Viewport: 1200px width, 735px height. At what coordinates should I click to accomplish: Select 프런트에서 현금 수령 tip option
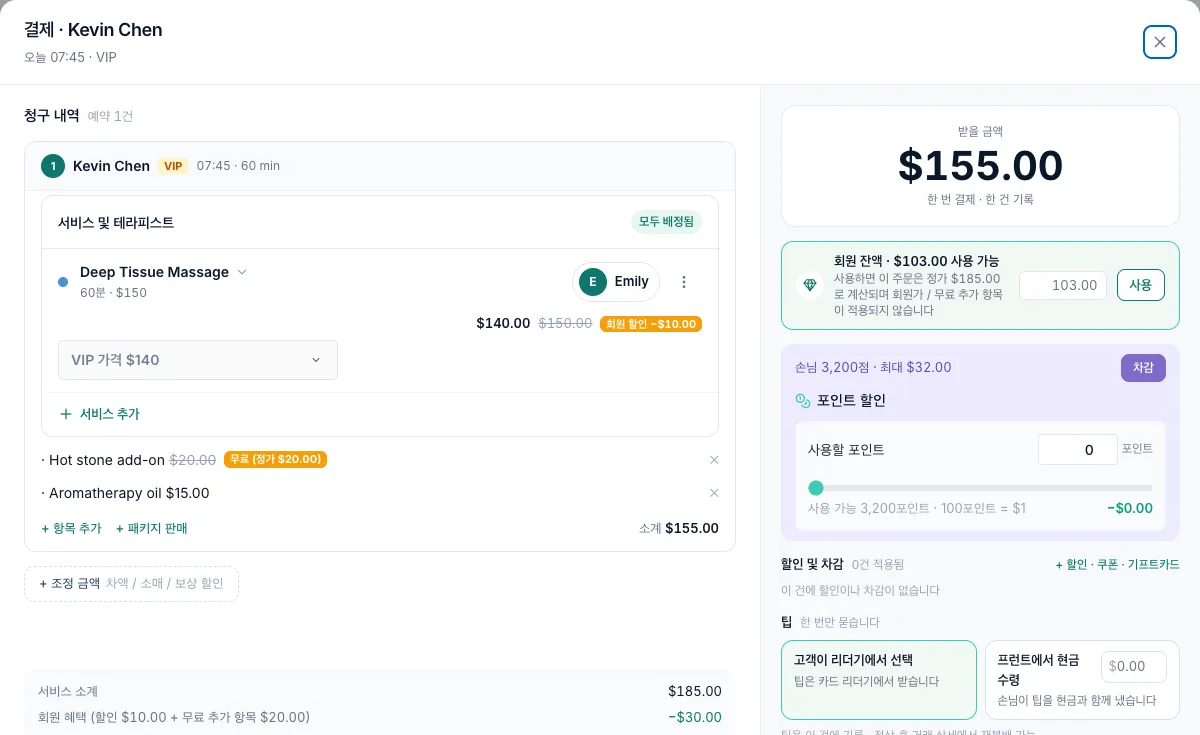pyautogui.click(x=1082, y=680)
